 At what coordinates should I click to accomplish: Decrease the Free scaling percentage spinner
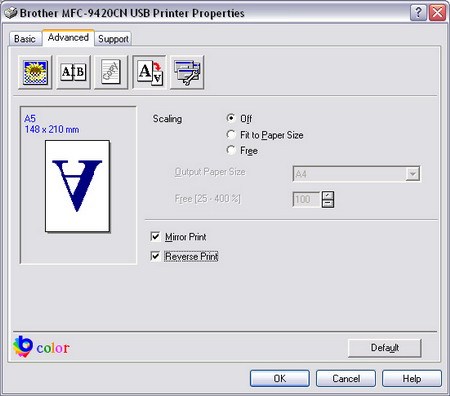(328, 203)
